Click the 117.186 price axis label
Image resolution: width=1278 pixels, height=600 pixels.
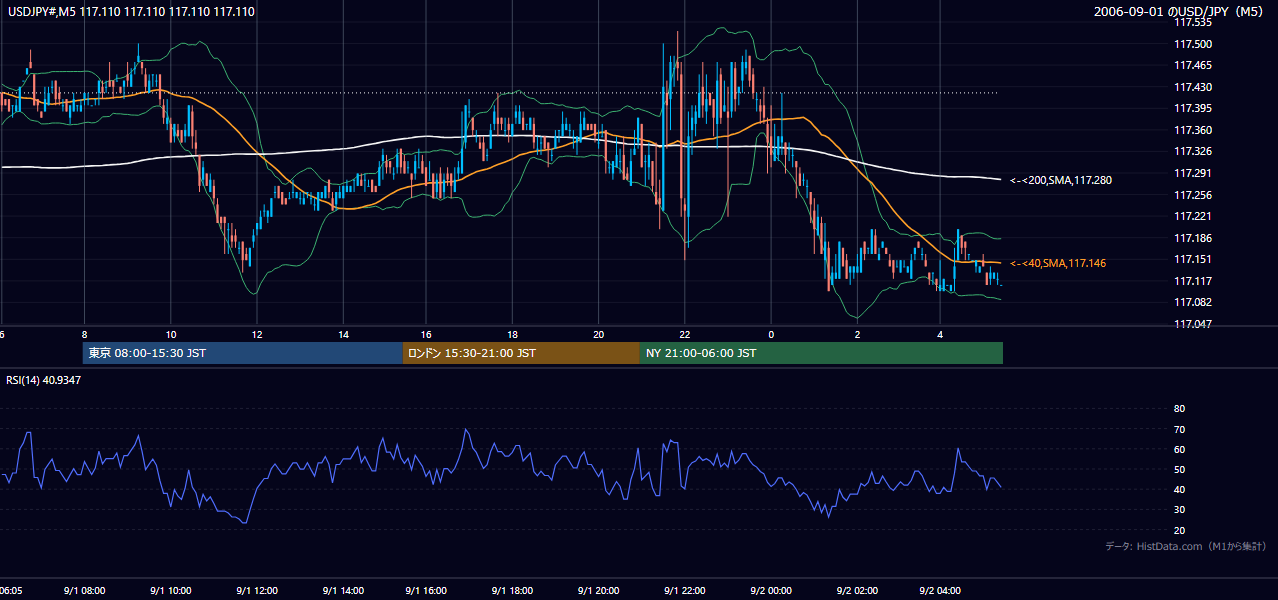(x=1193, y=239)
